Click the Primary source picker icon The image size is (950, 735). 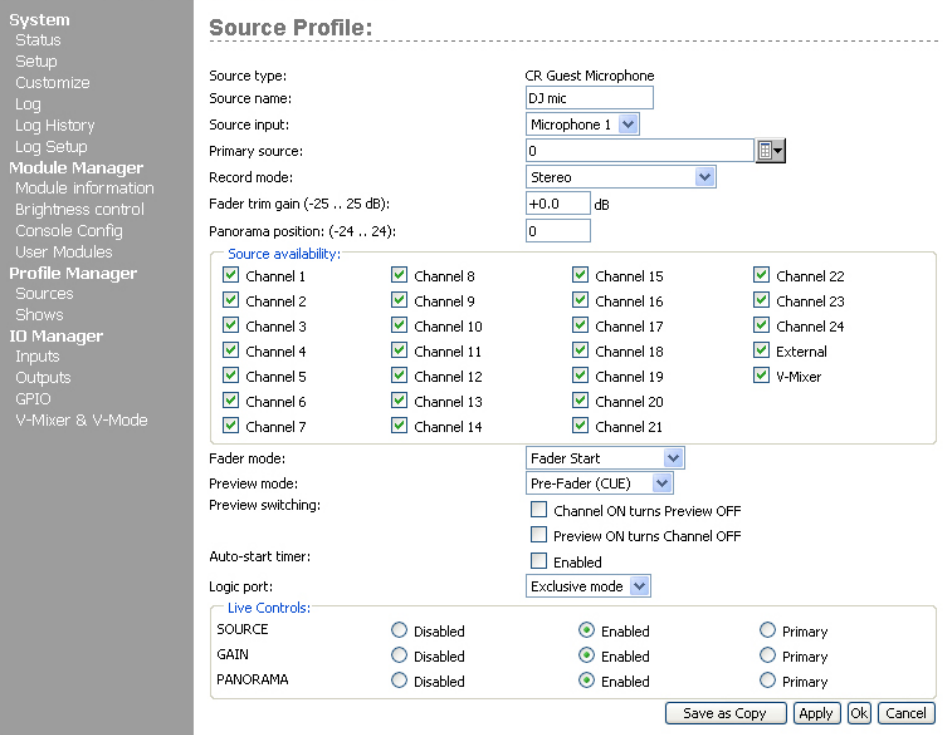click(772, 150)
